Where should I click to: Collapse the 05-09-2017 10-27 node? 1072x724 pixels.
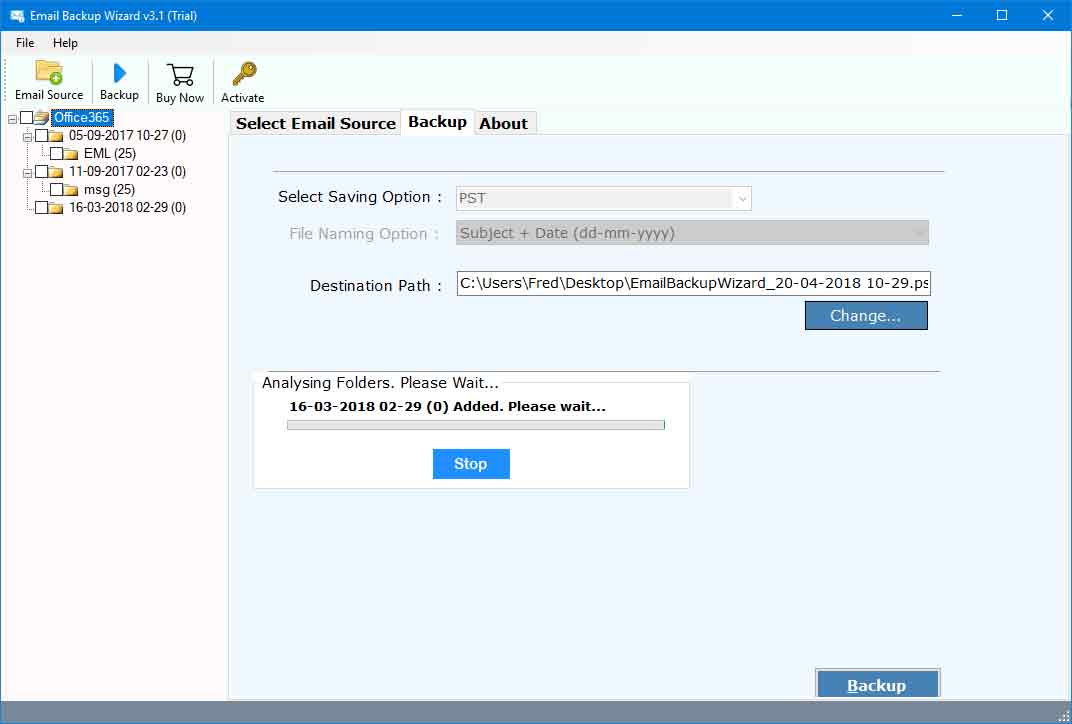coord(27,137)
